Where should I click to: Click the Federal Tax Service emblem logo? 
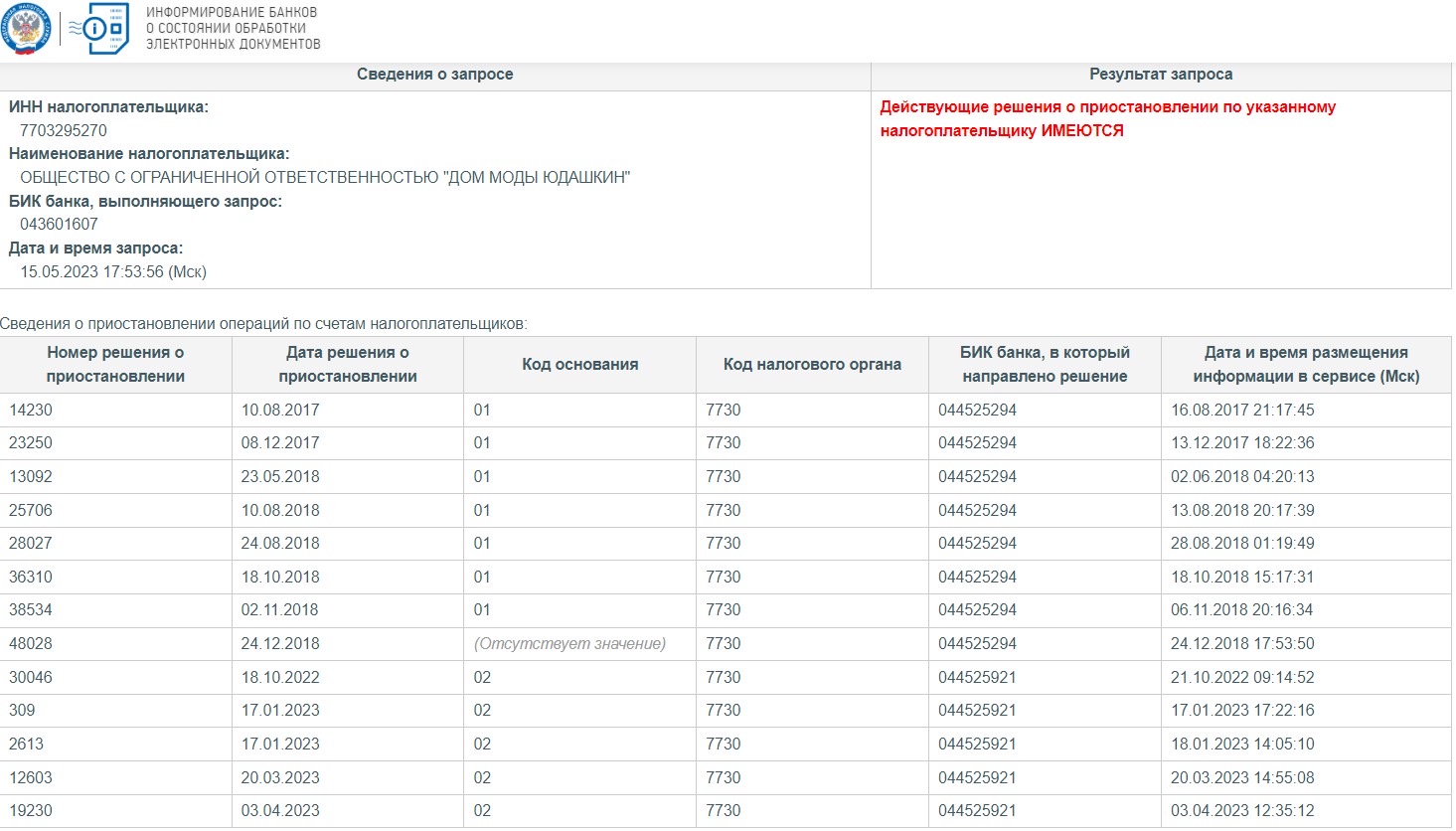pos(25,29)
